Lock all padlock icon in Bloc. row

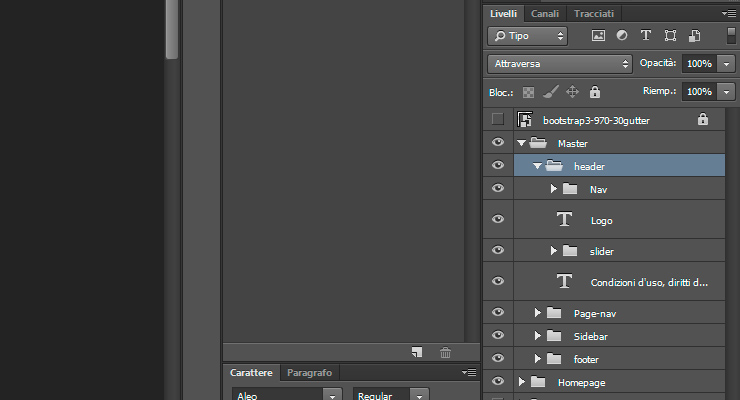pyautogui.click(x=595, y=92)
